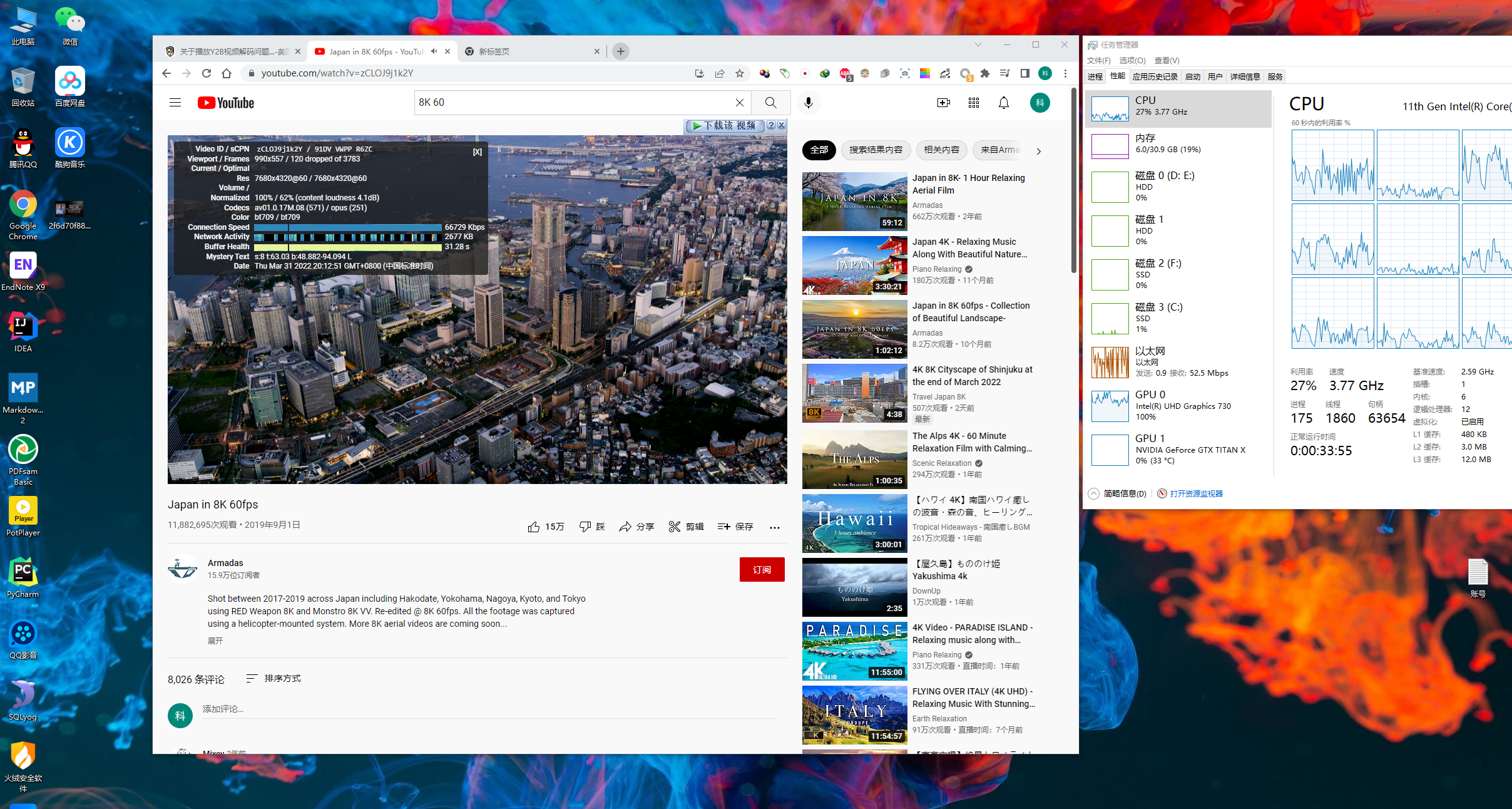
Task: Switch to 详细信息 tab
Action: 1245,76
